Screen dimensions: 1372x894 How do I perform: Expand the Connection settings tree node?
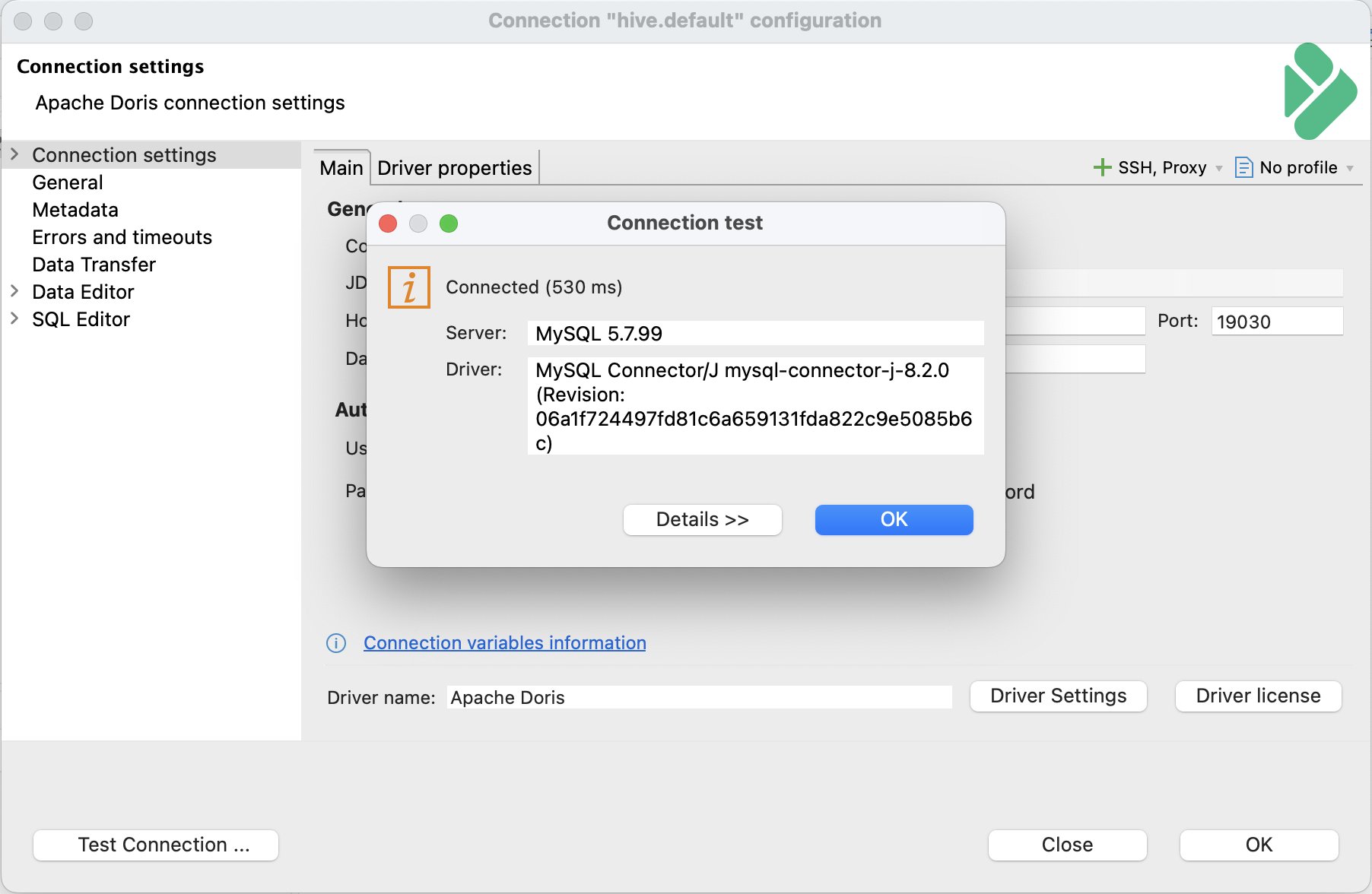point(14,154)
